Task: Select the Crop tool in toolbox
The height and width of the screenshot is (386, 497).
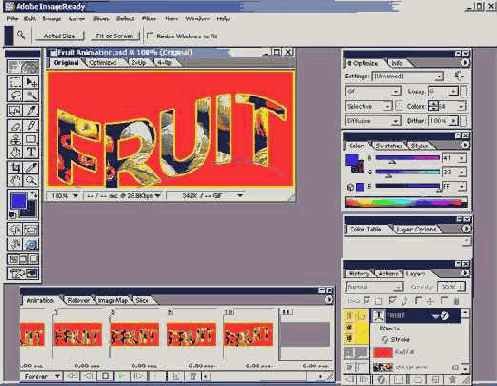Action: pos(15,167)
